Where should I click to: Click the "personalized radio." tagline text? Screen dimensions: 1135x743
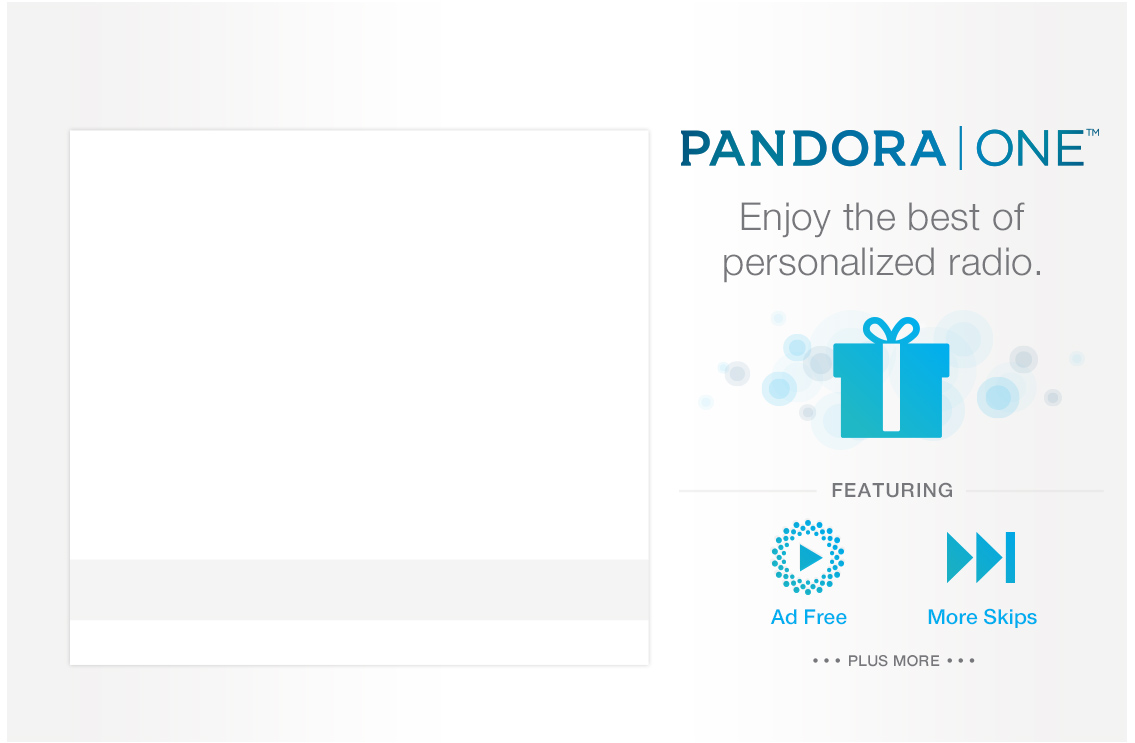881,263
